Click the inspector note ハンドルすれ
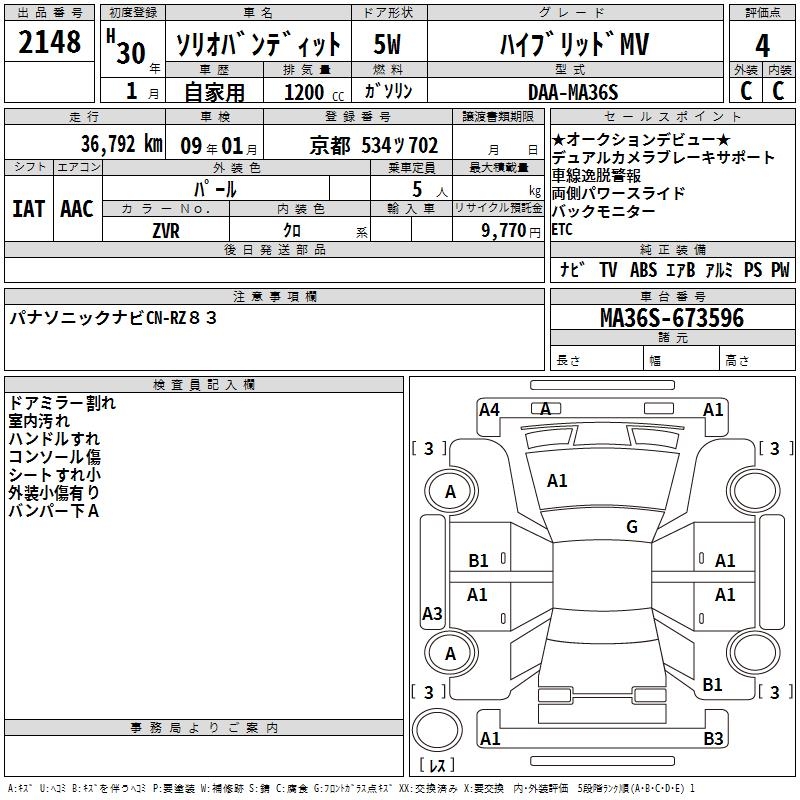This screenshot has width=800, height=800. pos(54,439)
